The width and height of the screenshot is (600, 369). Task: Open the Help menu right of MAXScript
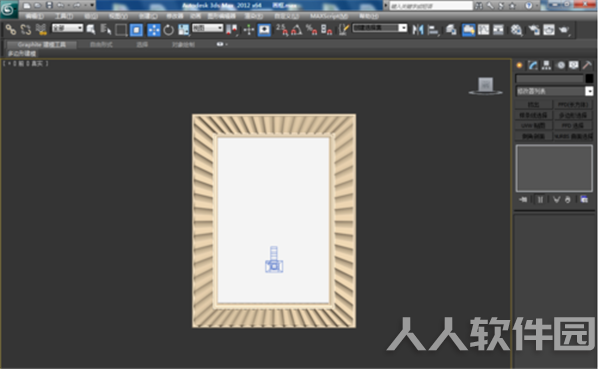click(369, 16)
